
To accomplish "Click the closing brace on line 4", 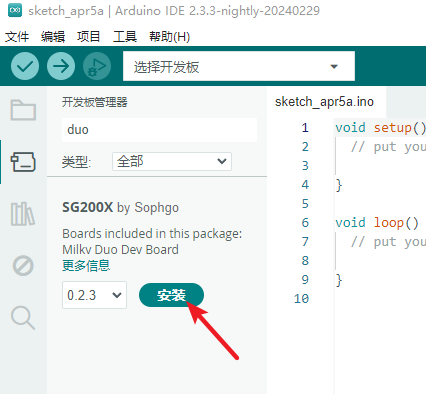I will pyautogui.click(x=339, y=185).
